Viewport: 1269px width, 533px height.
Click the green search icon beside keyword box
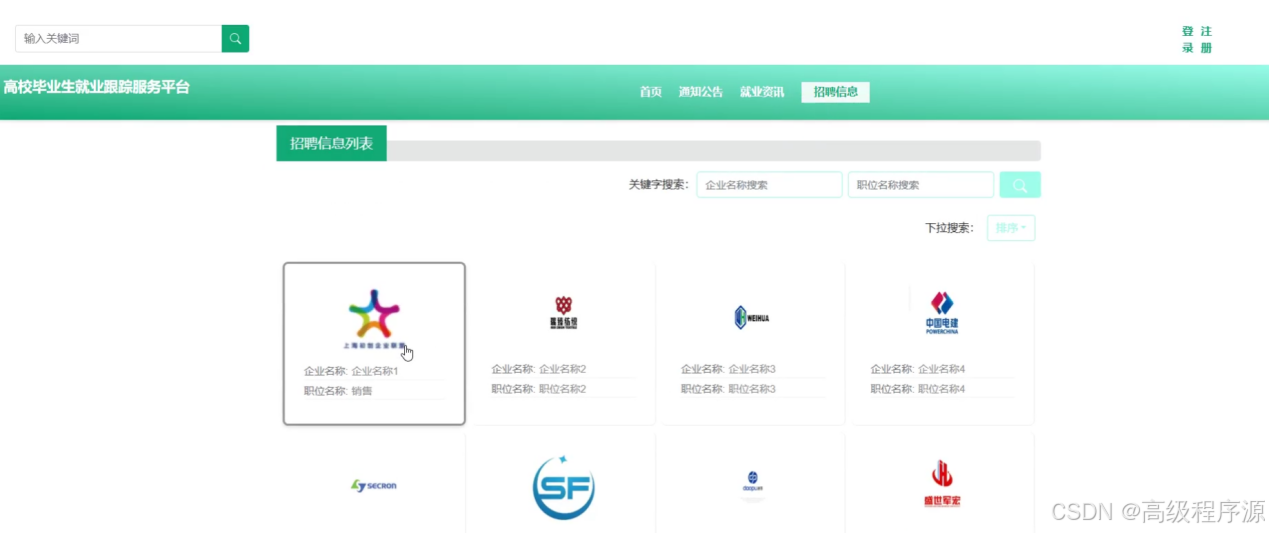235,39
